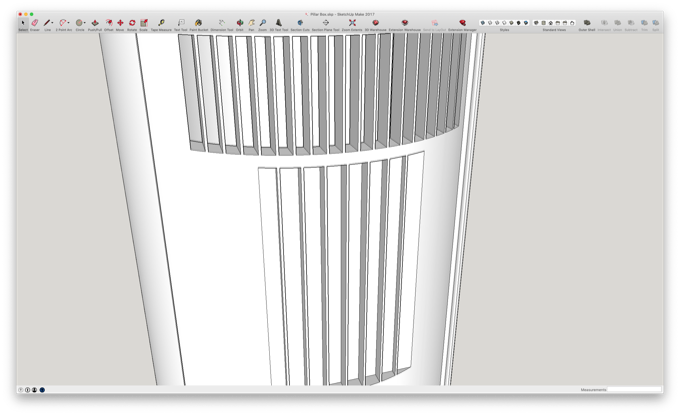This screenshot has width=680, height=415.
Task: Run the Outer Shell solid tool
Action: (x=587, y=23)
